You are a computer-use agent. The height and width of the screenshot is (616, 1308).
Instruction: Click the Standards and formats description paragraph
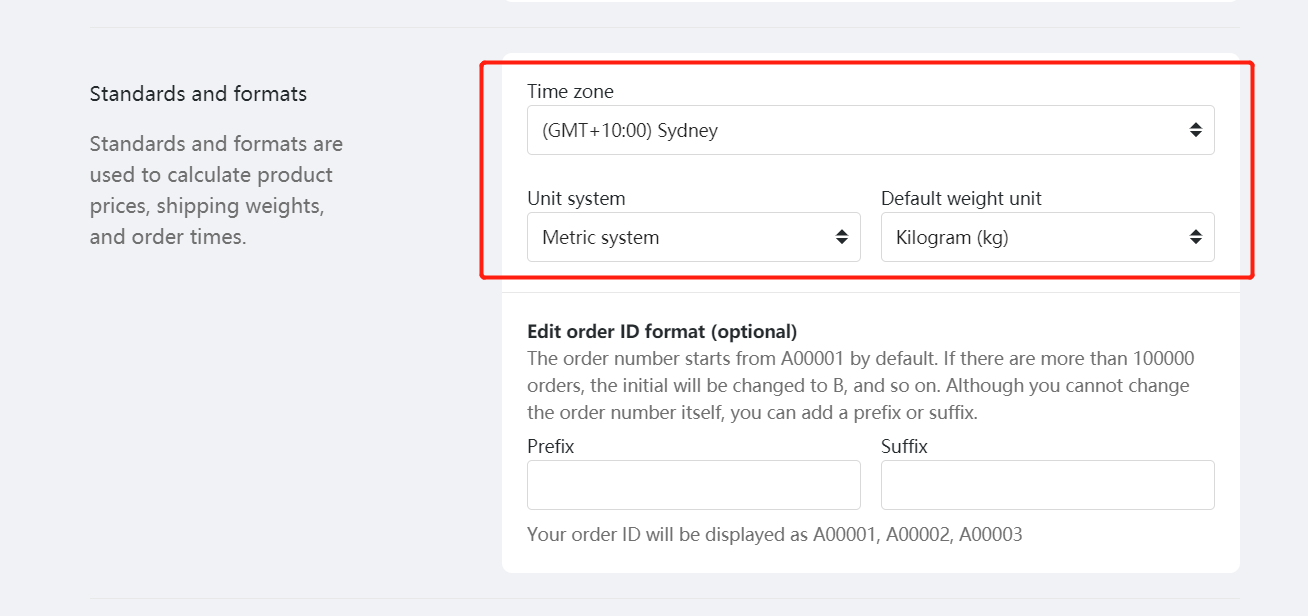217,190
